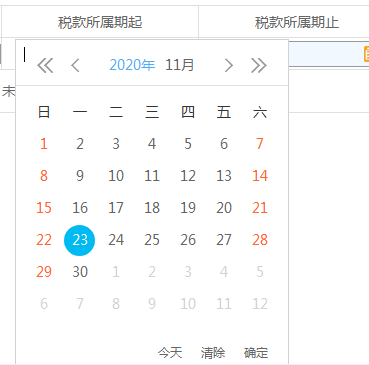Click the 税款所属期止 column header
Viewport: 369px width, 365px height.
click(297, 22)
